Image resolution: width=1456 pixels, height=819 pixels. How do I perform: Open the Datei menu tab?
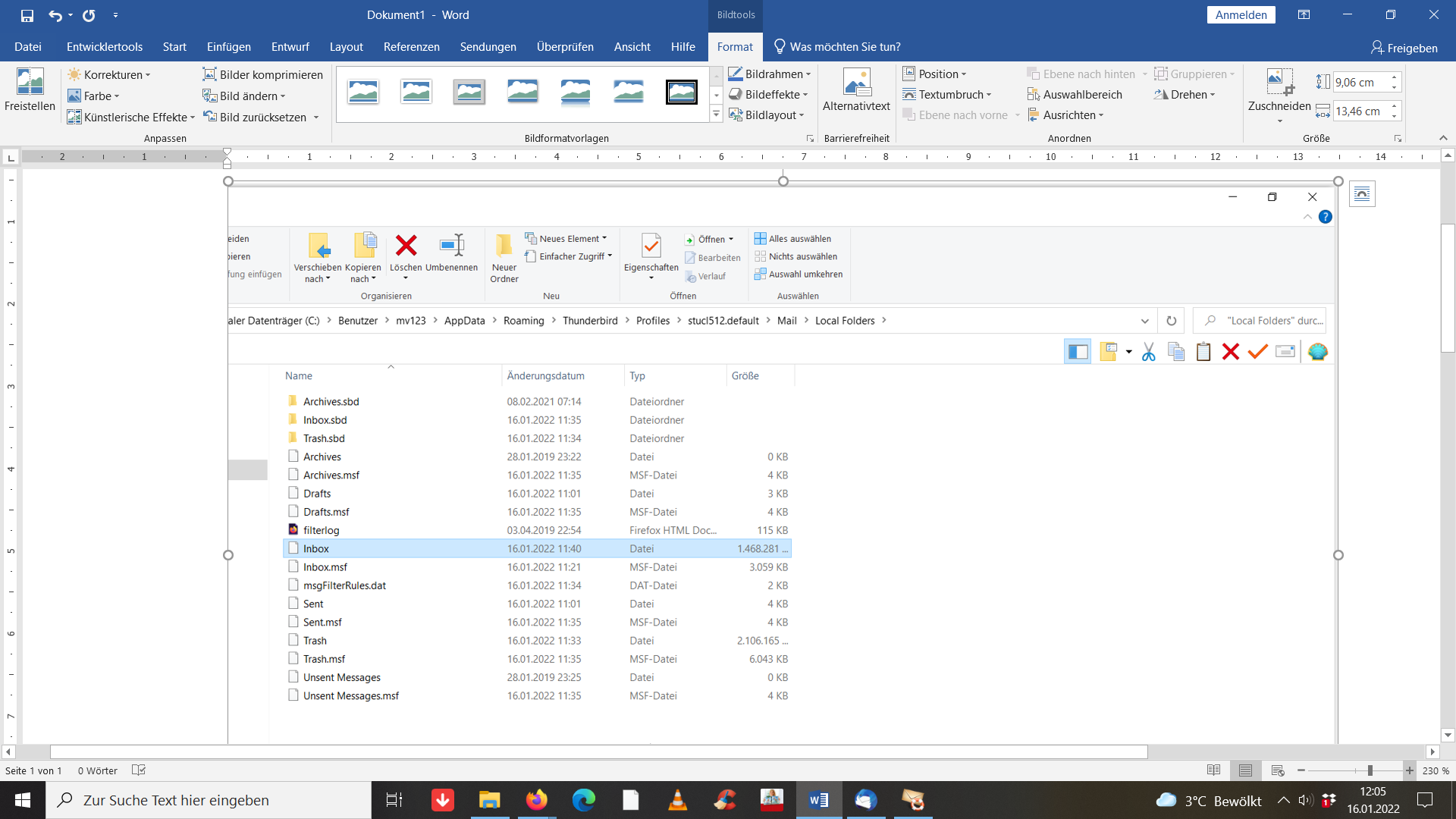(28, 47)
